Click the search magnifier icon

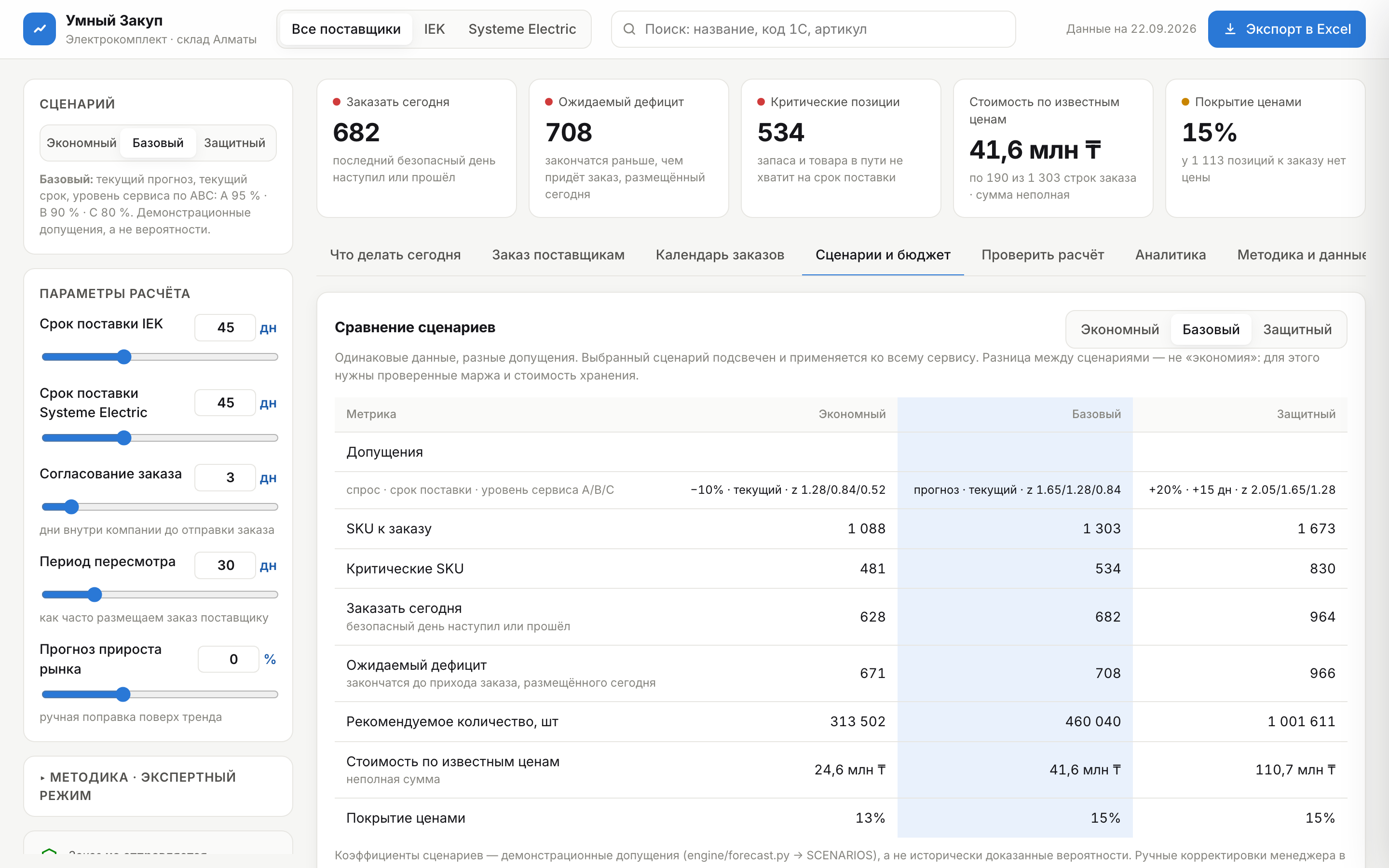coord(629,29)
